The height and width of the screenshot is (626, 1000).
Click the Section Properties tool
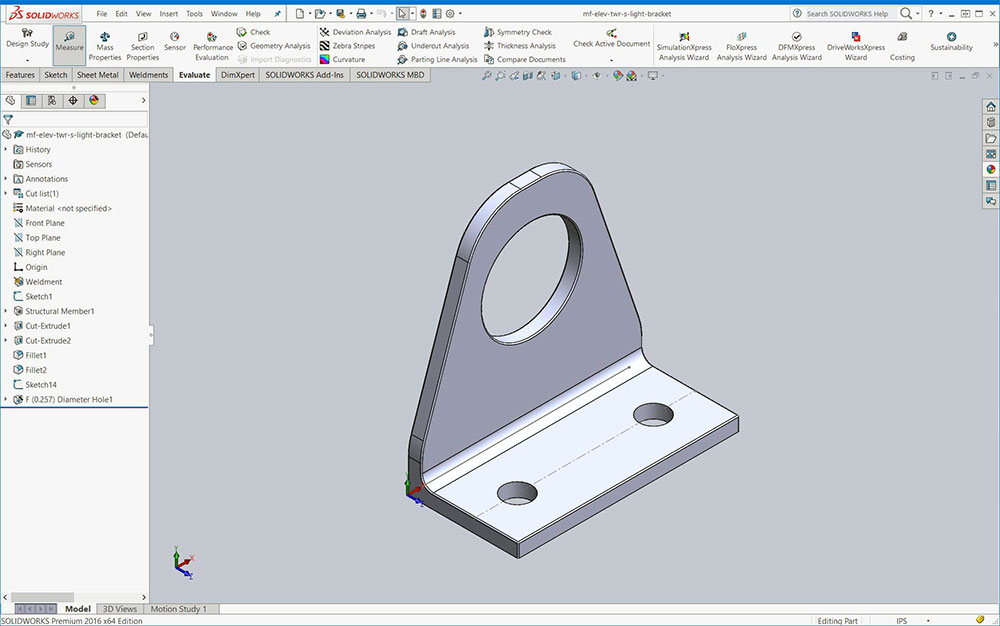click(142, 46)
